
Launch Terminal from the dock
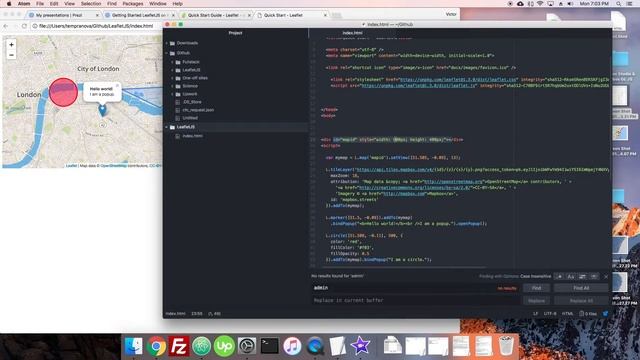(269, 346)
